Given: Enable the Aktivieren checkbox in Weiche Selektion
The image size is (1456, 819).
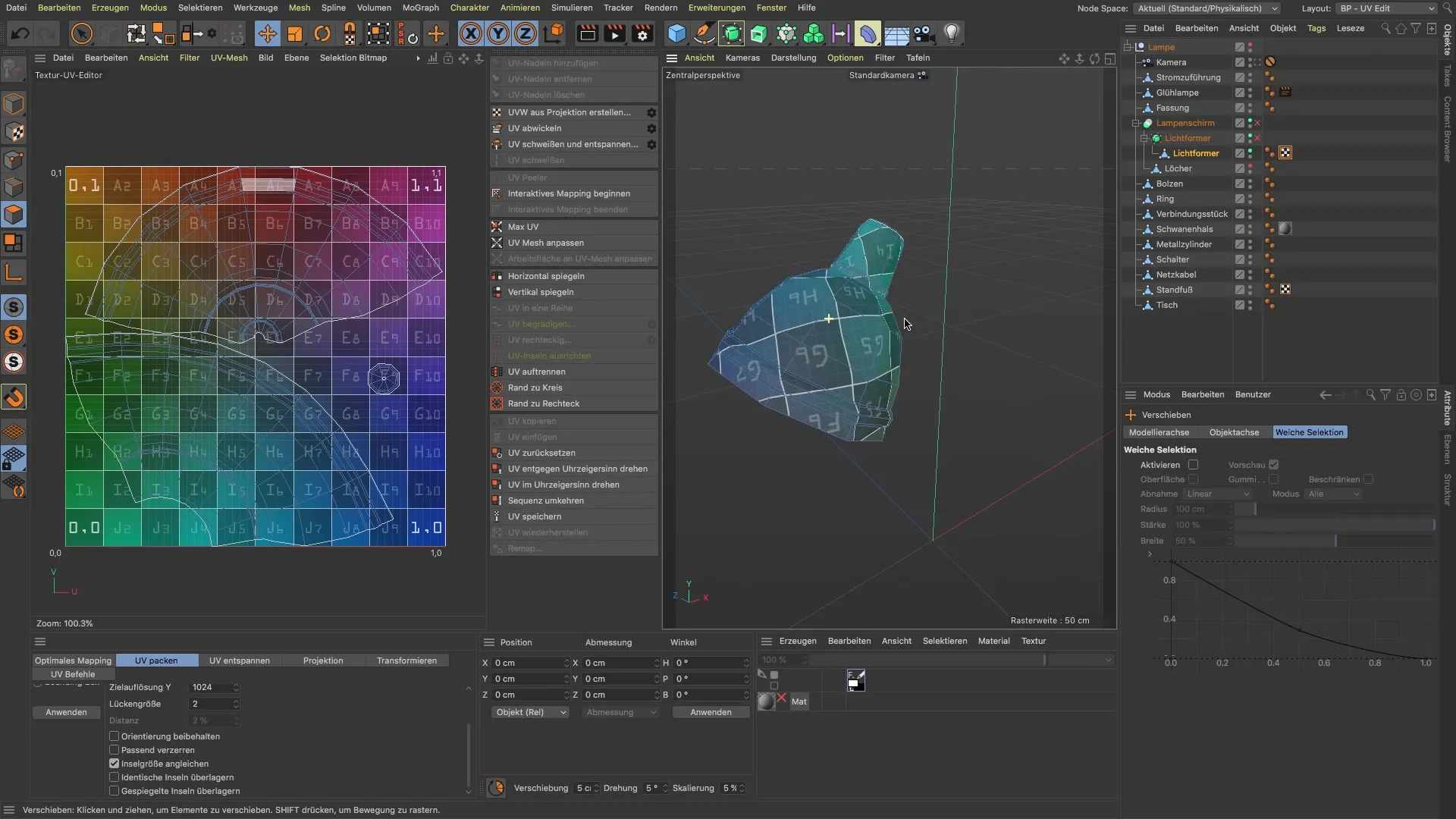Looking at the screenshot, I should (1194, 465).
